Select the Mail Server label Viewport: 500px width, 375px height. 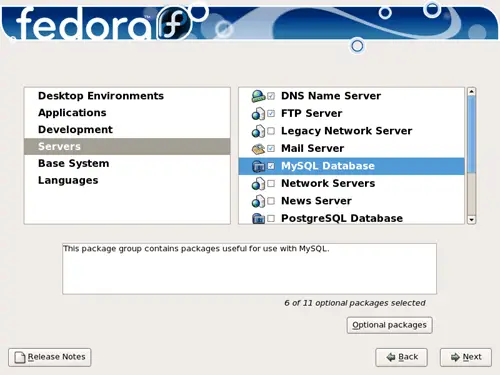[312, 149]
